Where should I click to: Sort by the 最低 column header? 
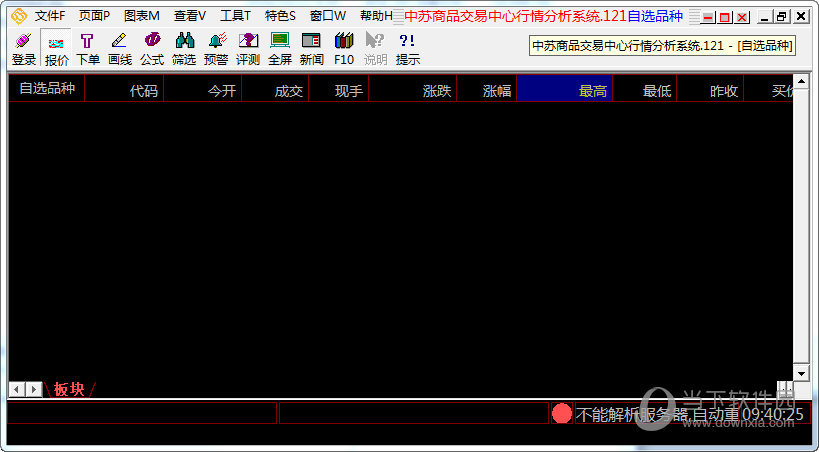[645, 88]
